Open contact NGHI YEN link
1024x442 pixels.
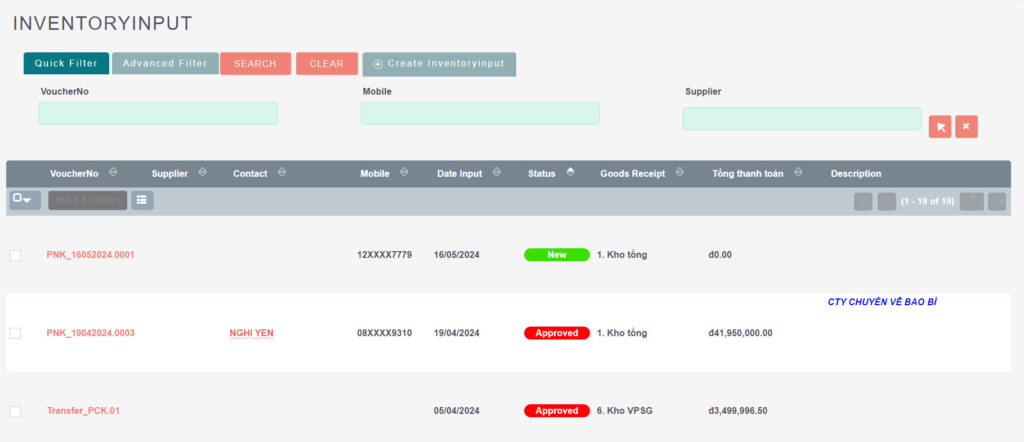[251, 334]
